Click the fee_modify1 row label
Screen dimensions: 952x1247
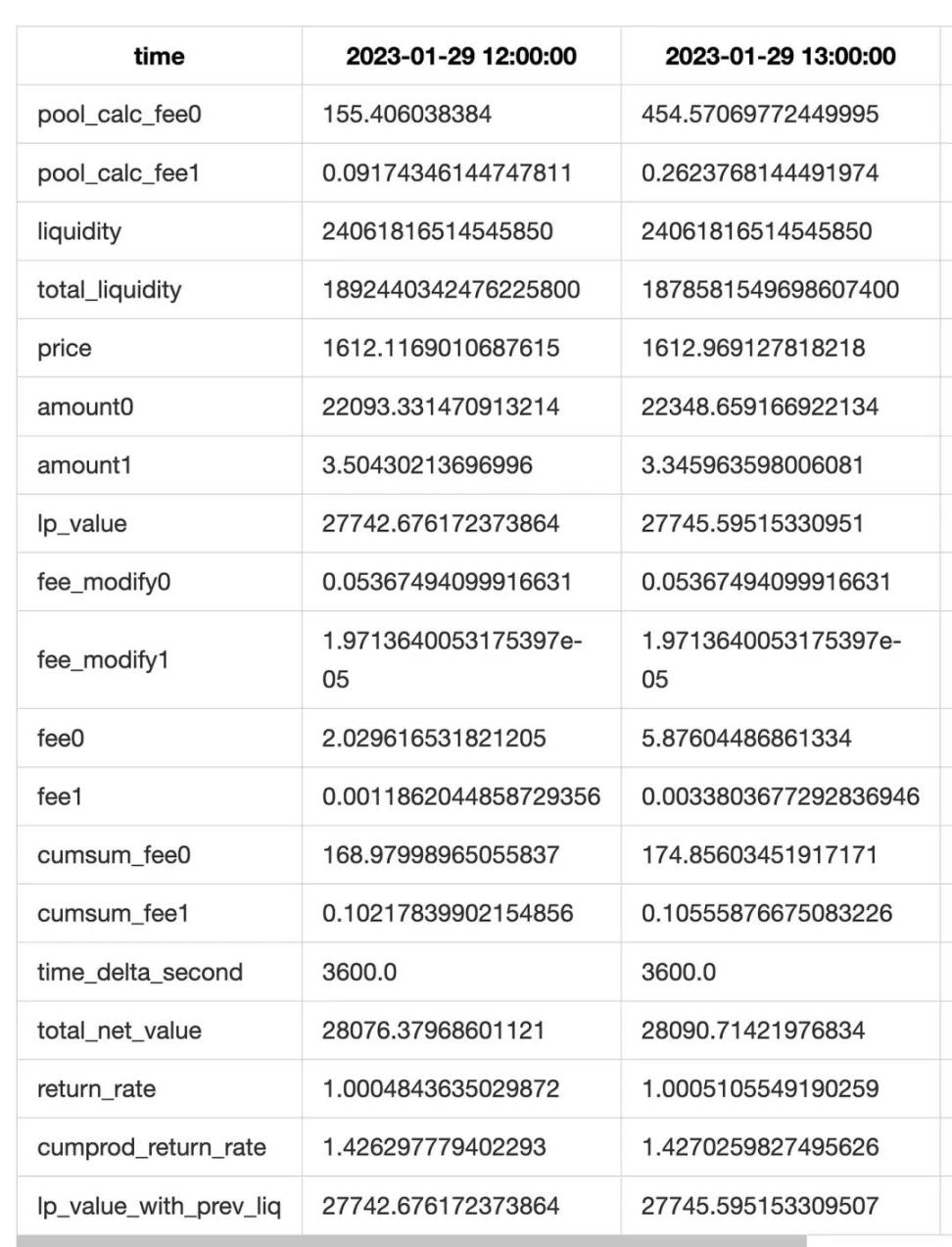click(103, 660)
